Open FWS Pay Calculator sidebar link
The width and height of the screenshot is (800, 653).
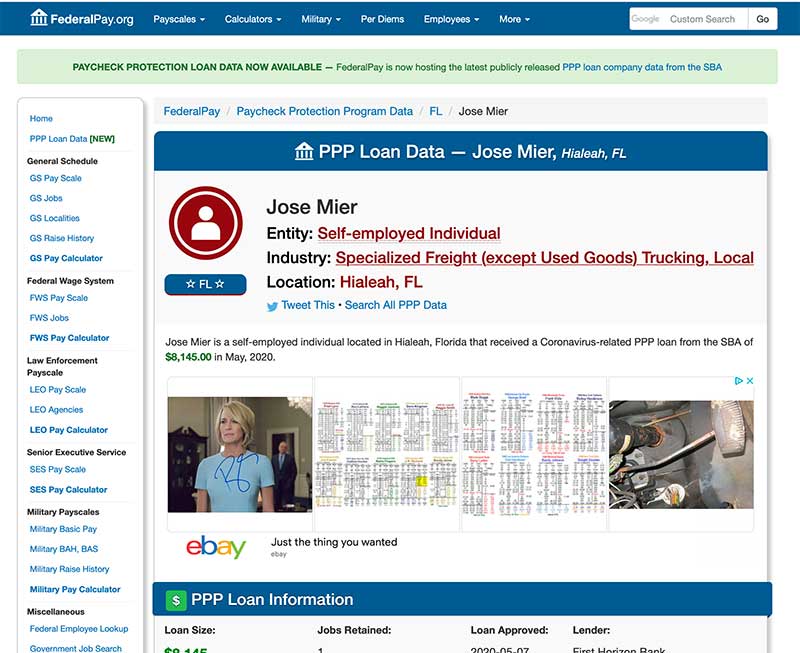click(x=69, y=338)
